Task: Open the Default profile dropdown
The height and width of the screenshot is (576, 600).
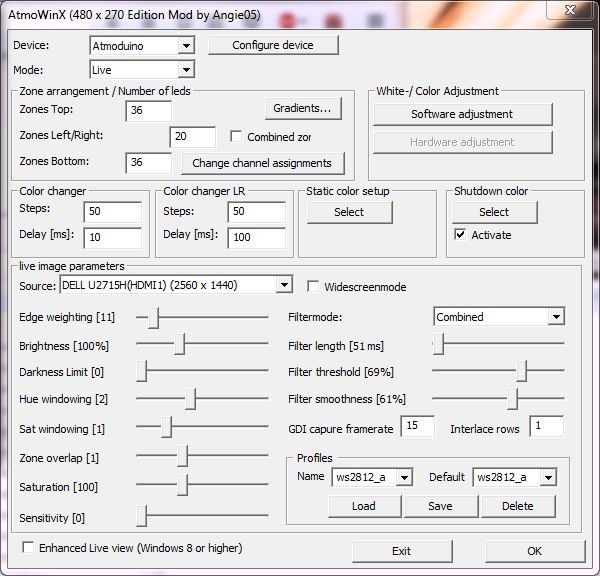Action: 548,478
